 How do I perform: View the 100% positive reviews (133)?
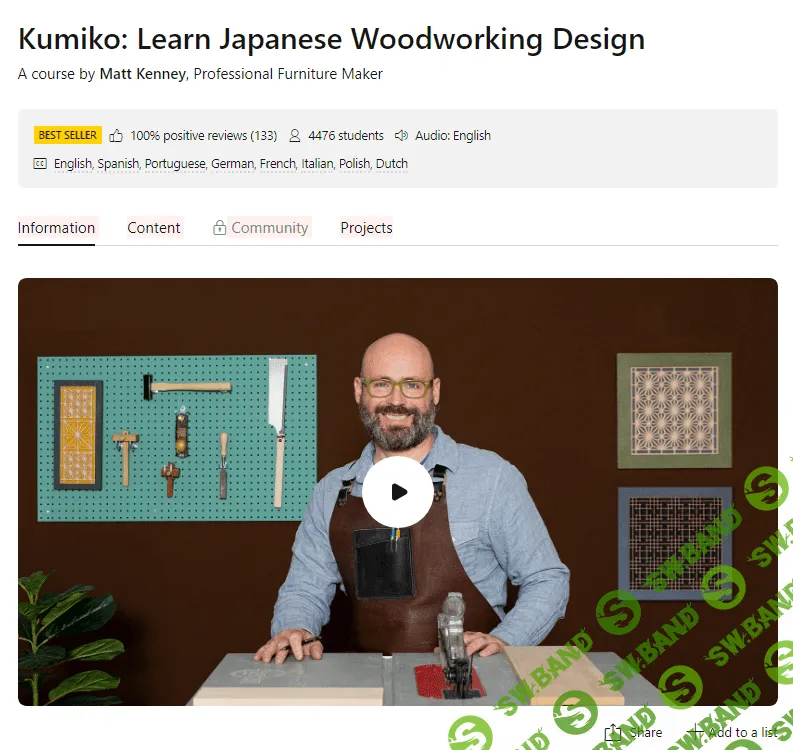pos(203,136)
